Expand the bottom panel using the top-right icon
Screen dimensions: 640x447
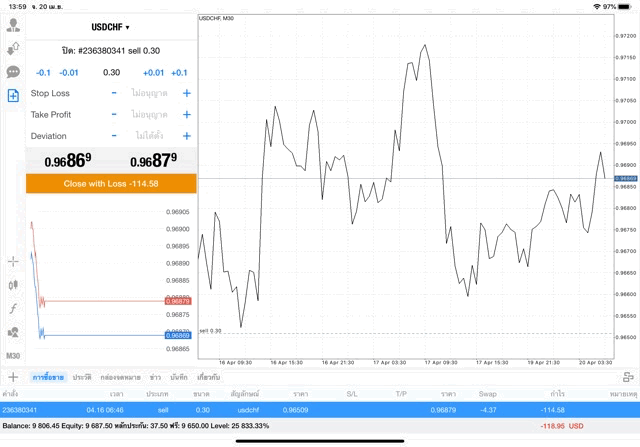(628, 377)
